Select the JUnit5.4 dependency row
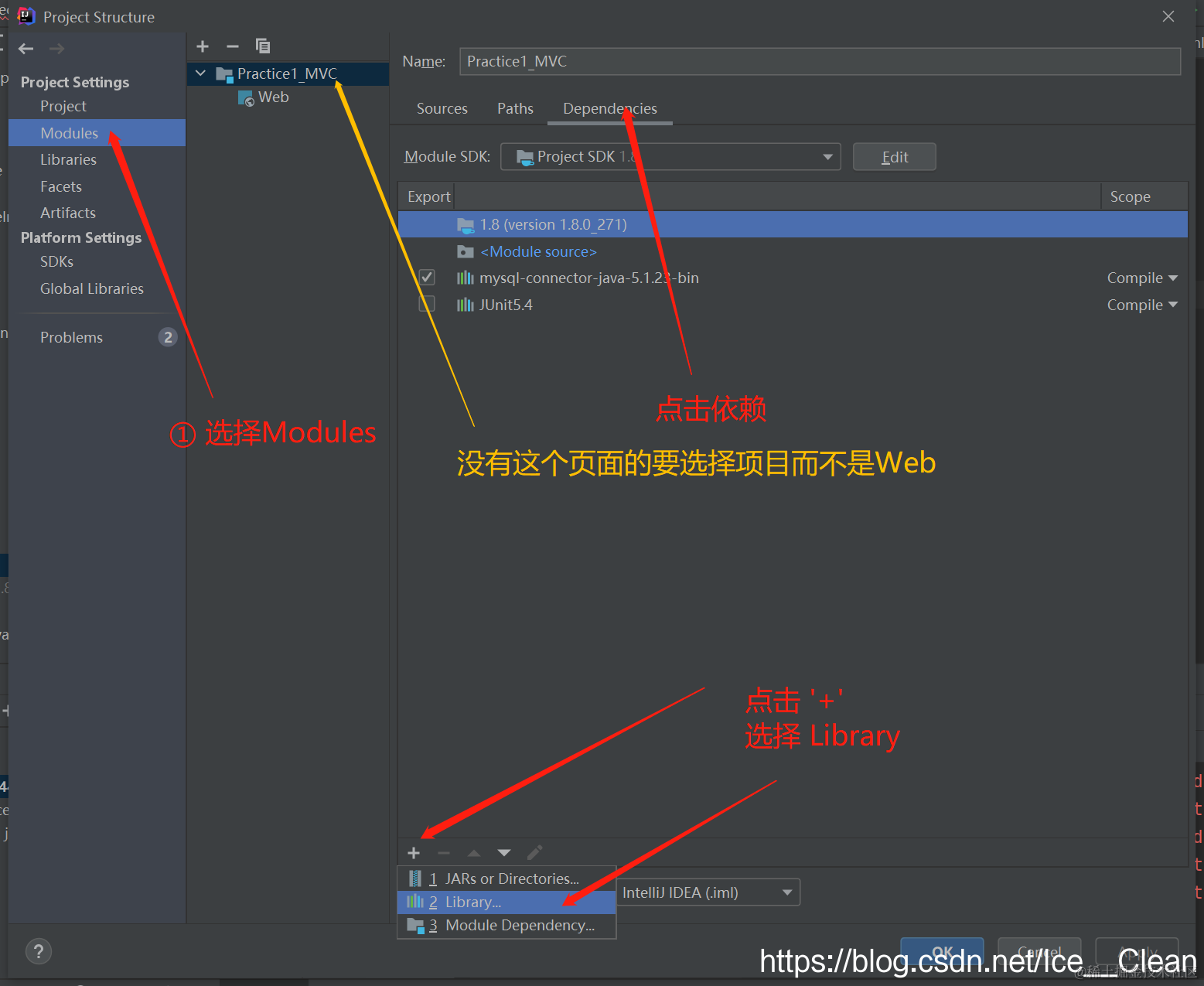This screenshot has height=986, width=1204. click(793, 305)
